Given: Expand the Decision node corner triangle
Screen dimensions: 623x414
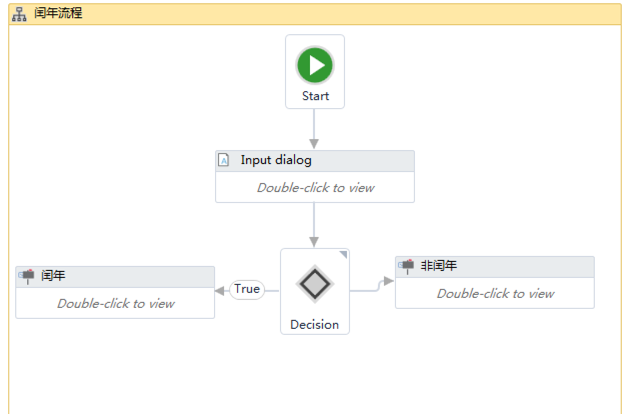Looking at the screenshot, I should (x=344, y=254).
